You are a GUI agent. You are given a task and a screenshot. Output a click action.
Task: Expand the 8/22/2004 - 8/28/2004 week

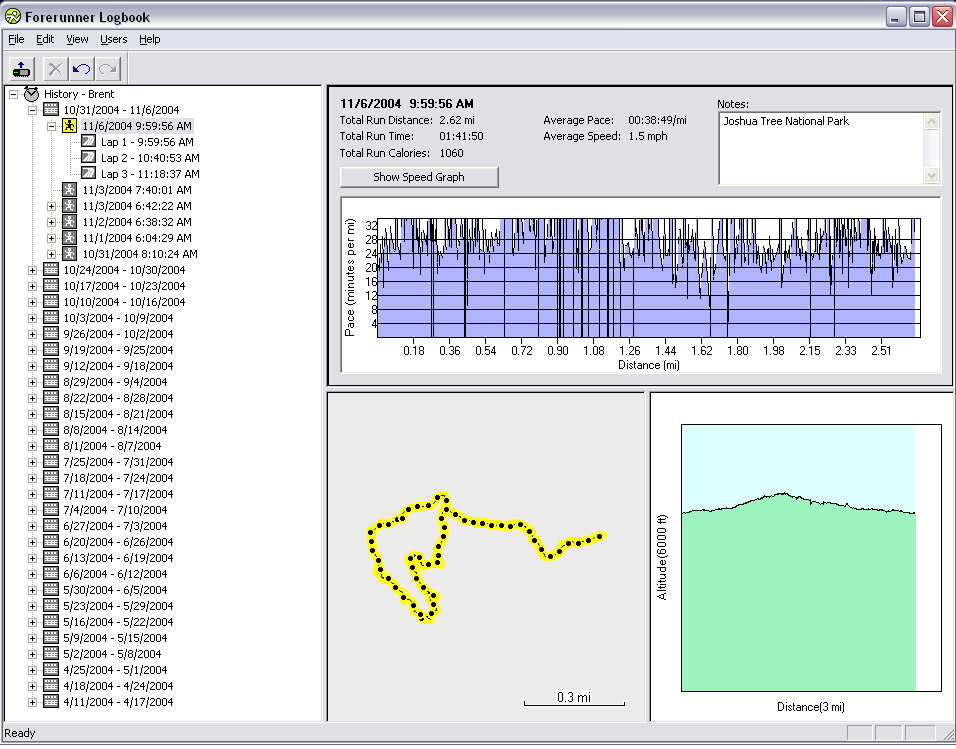[x=32, y=398]
